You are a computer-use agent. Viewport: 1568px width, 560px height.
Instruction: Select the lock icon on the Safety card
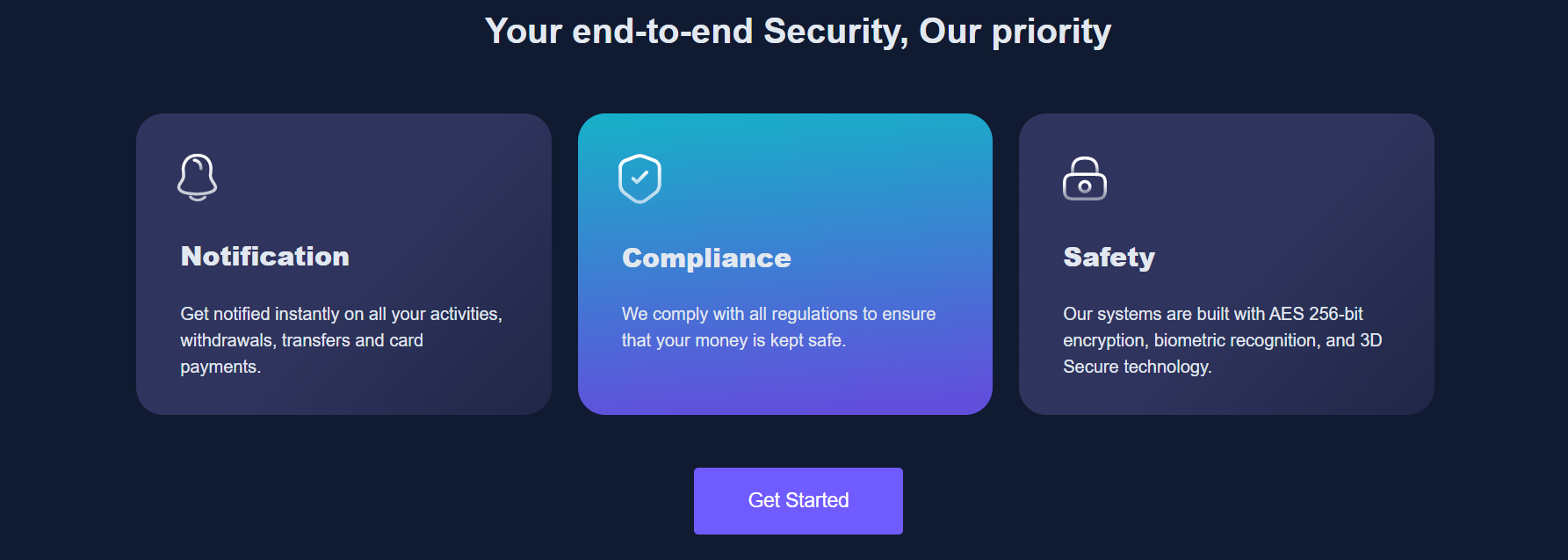click(1085, 178)
